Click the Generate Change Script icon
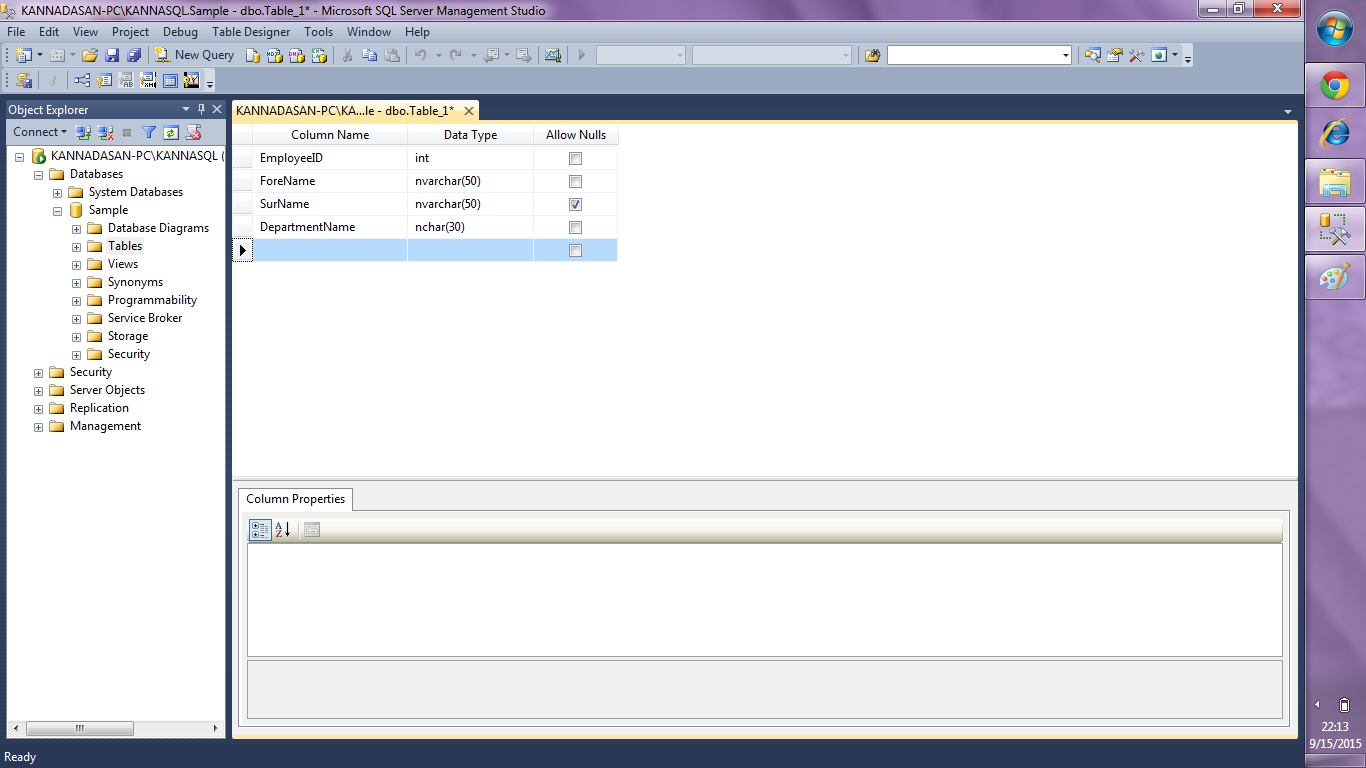 point(23,80)
